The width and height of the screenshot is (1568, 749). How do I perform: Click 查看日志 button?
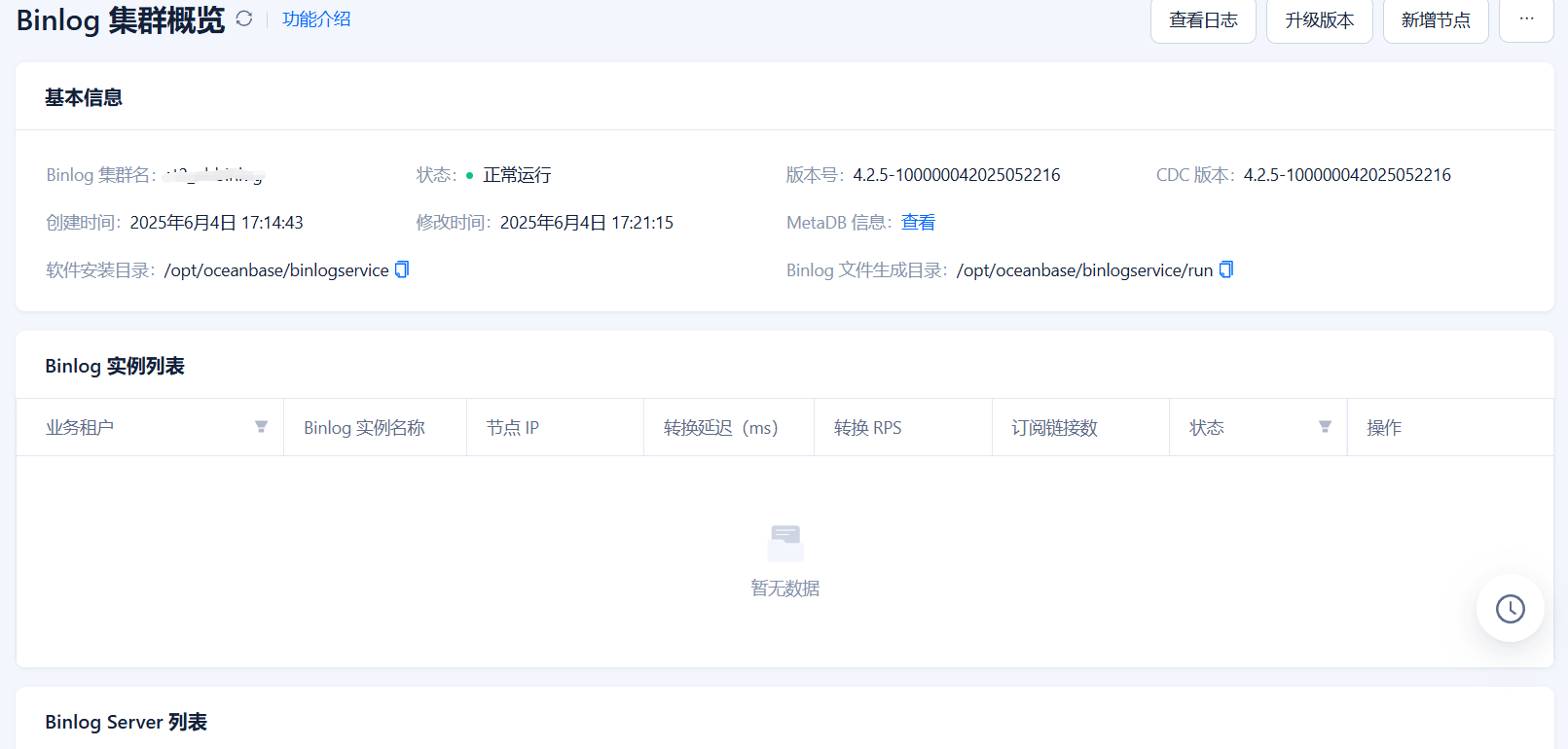pos(1203,20)
